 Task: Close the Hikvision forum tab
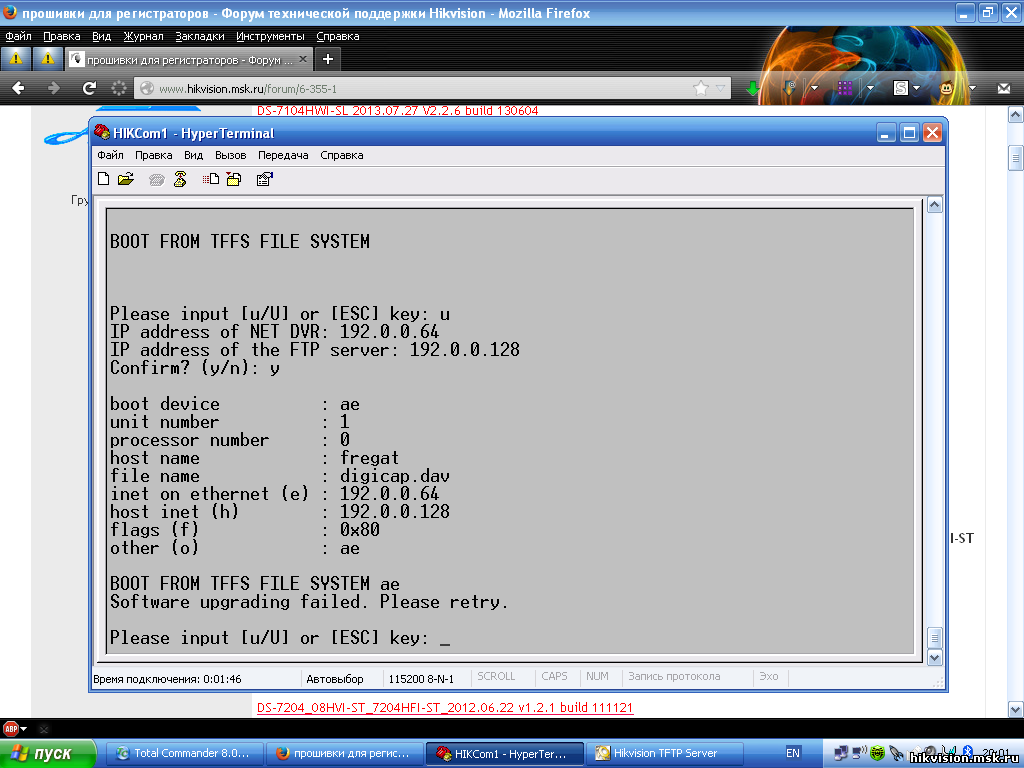point(303,59)
